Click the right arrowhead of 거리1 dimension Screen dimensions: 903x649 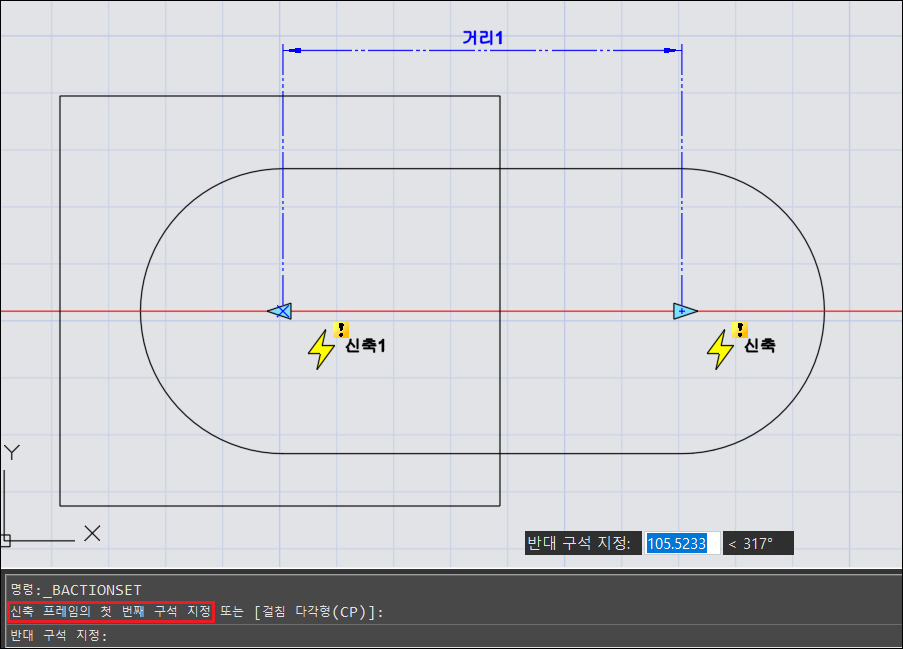coord(672,49)
